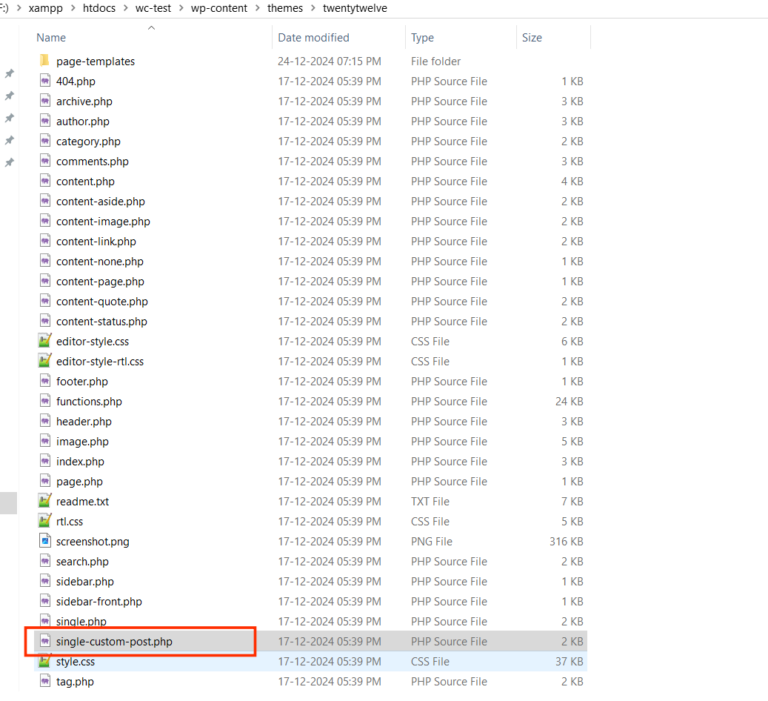Click the rtl.css file icon
This screenshot has width=768, height=701.
(x=44, y=521)
